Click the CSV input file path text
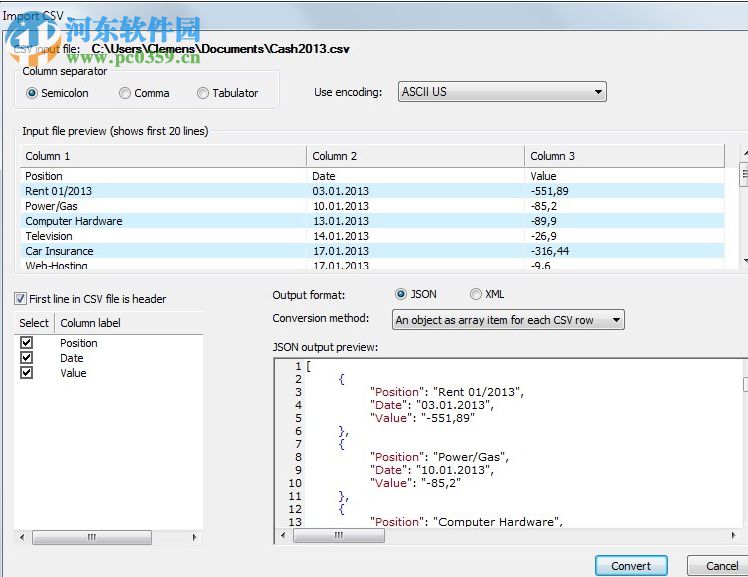This screenshot has height=577, width=748. [x=220, y=49]
